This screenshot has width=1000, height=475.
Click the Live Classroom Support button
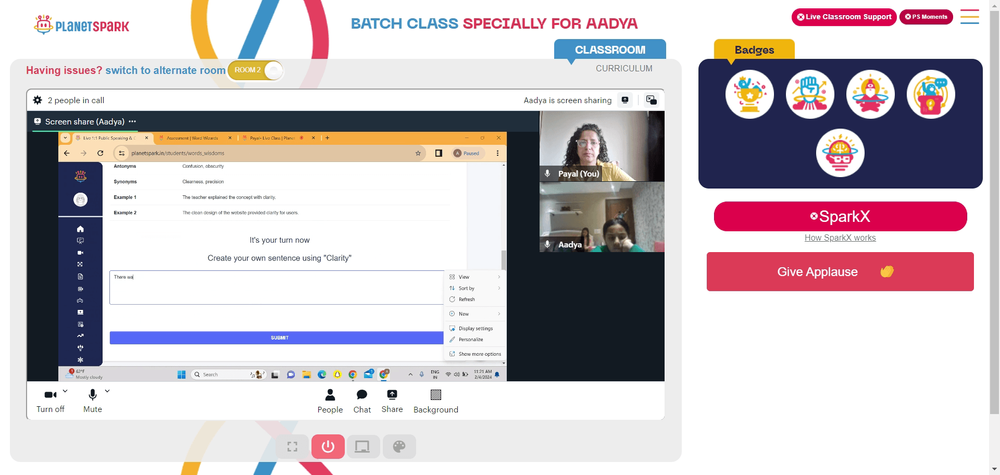[844, 17]
